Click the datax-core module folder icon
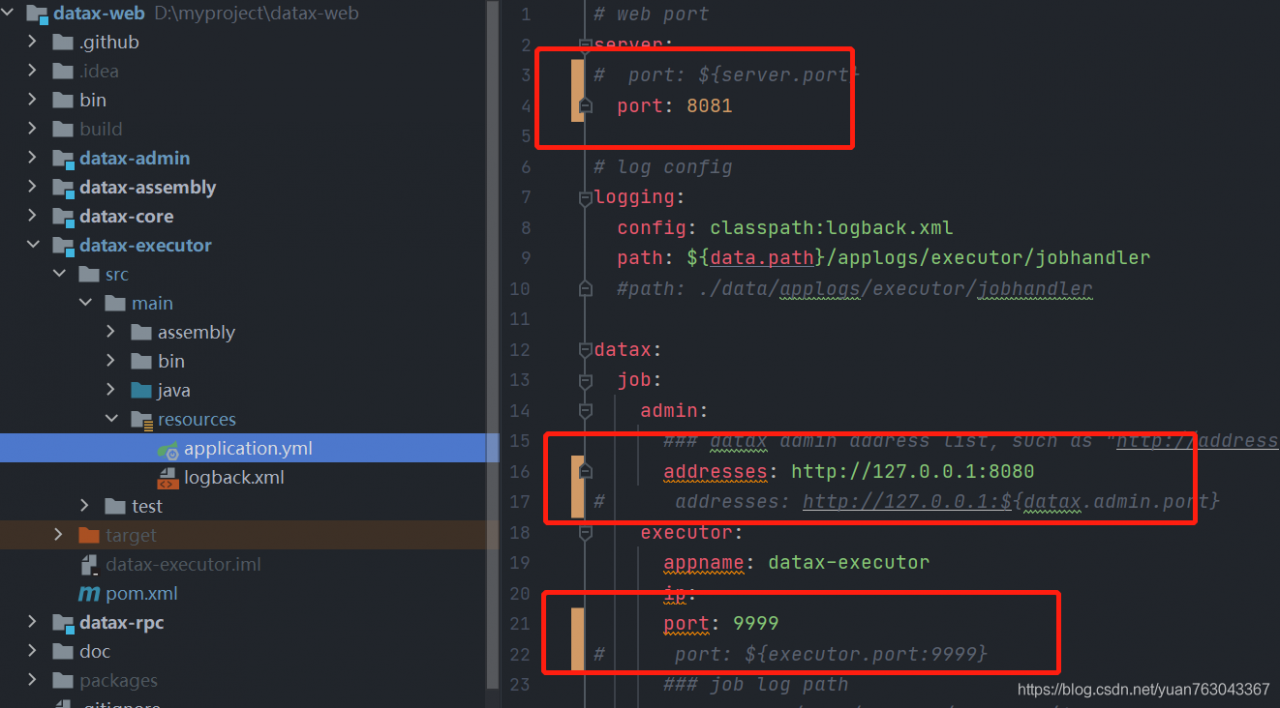The image size is (1280, 708). (63, 216)
